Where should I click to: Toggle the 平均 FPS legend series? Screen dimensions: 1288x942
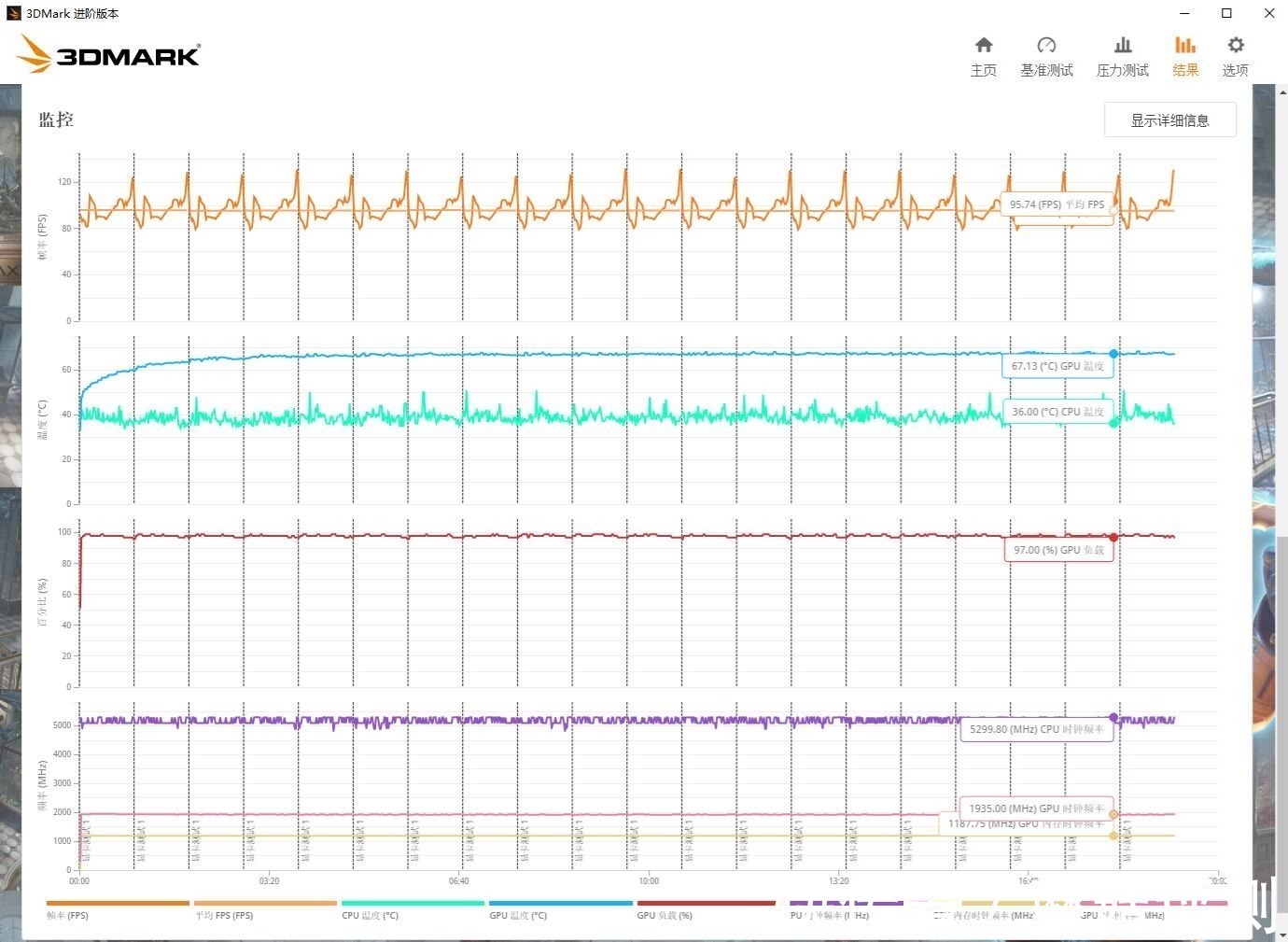[265, 909]
